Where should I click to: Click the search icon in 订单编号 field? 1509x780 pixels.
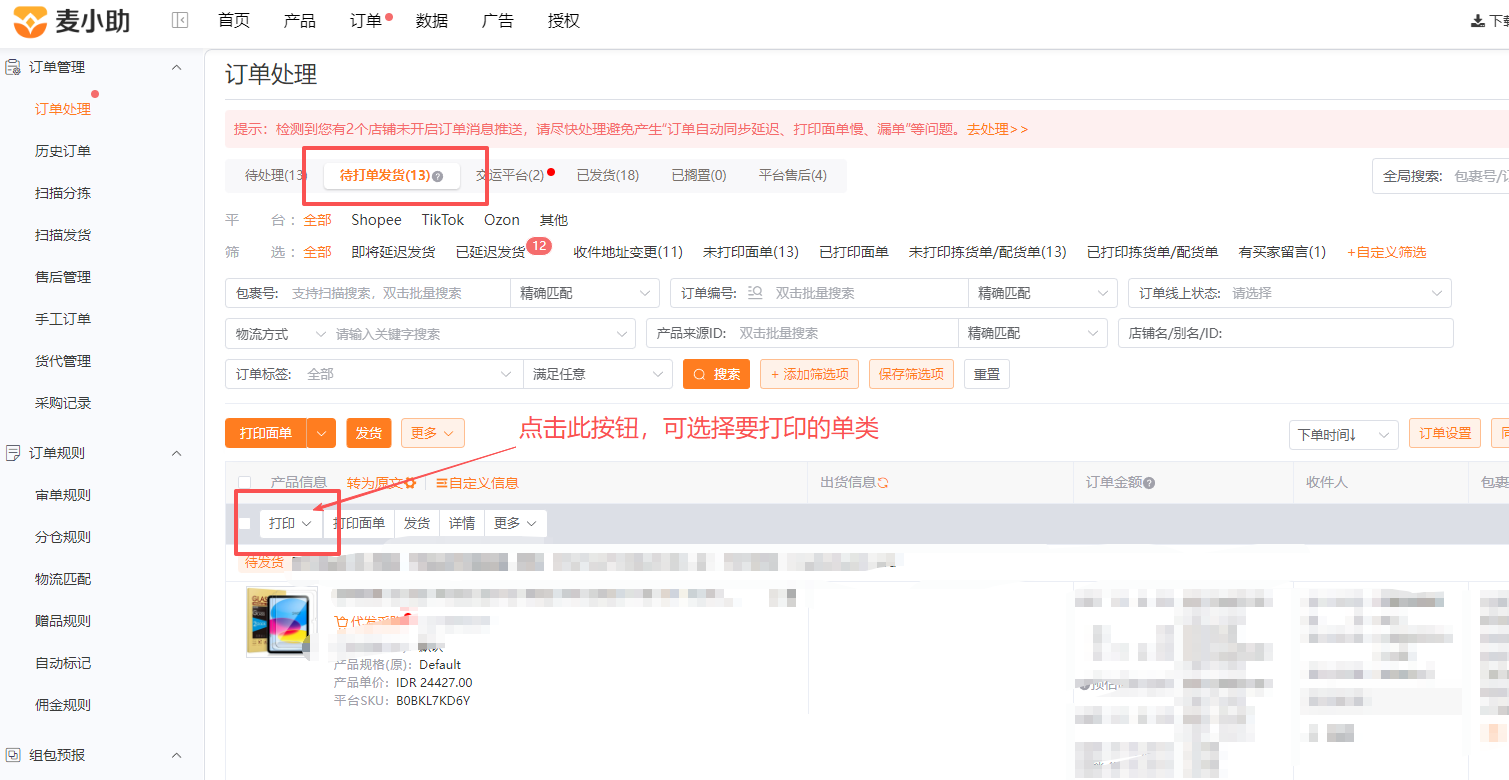pos(755,293)
